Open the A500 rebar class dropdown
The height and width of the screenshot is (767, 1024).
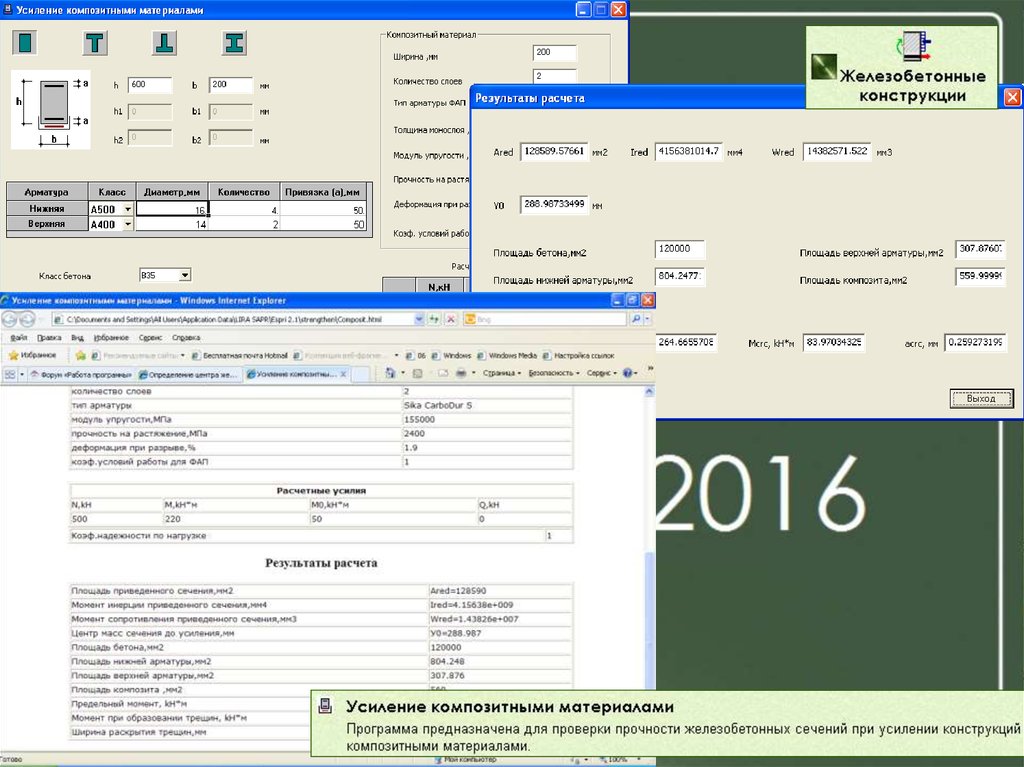pos(127,210)
